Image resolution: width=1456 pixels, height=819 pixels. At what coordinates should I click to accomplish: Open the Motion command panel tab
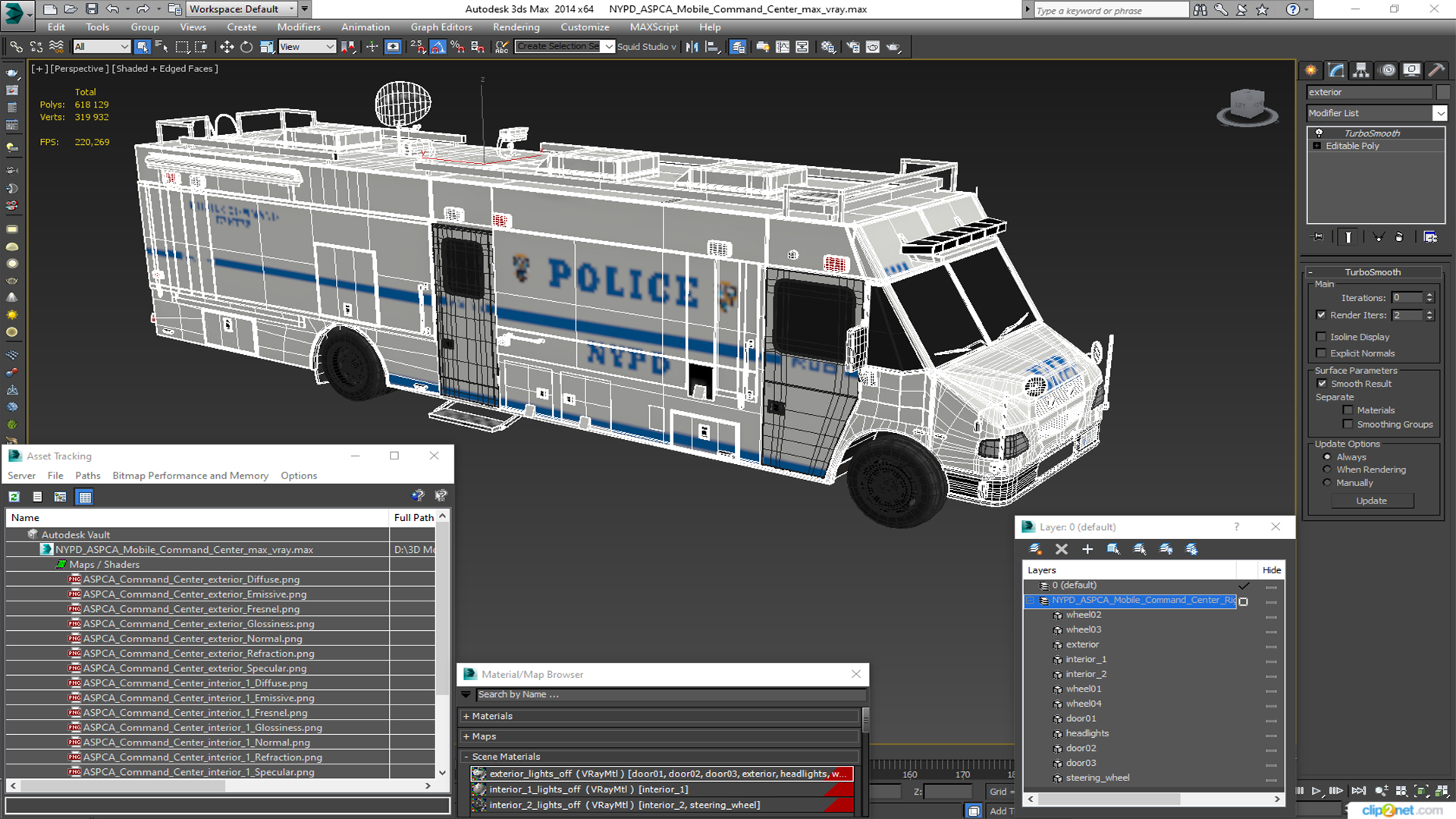(x=1388, y=71)
